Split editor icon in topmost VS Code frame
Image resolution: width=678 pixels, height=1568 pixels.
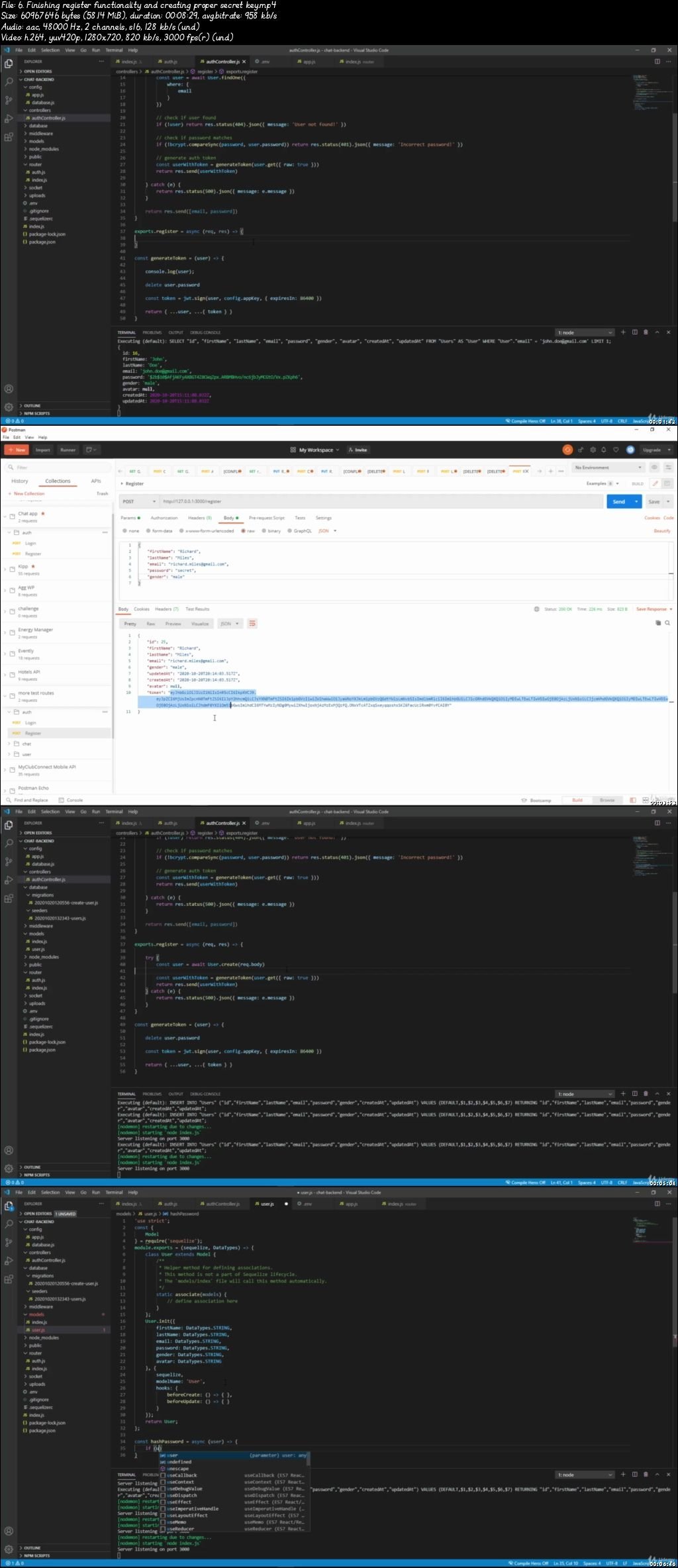pyautogui.click(x=657, y=62)
